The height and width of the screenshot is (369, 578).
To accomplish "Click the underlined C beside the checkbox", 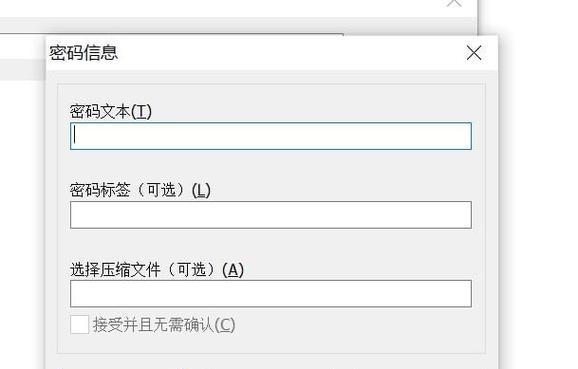I will pyautogui.click(x=225, y=325).
